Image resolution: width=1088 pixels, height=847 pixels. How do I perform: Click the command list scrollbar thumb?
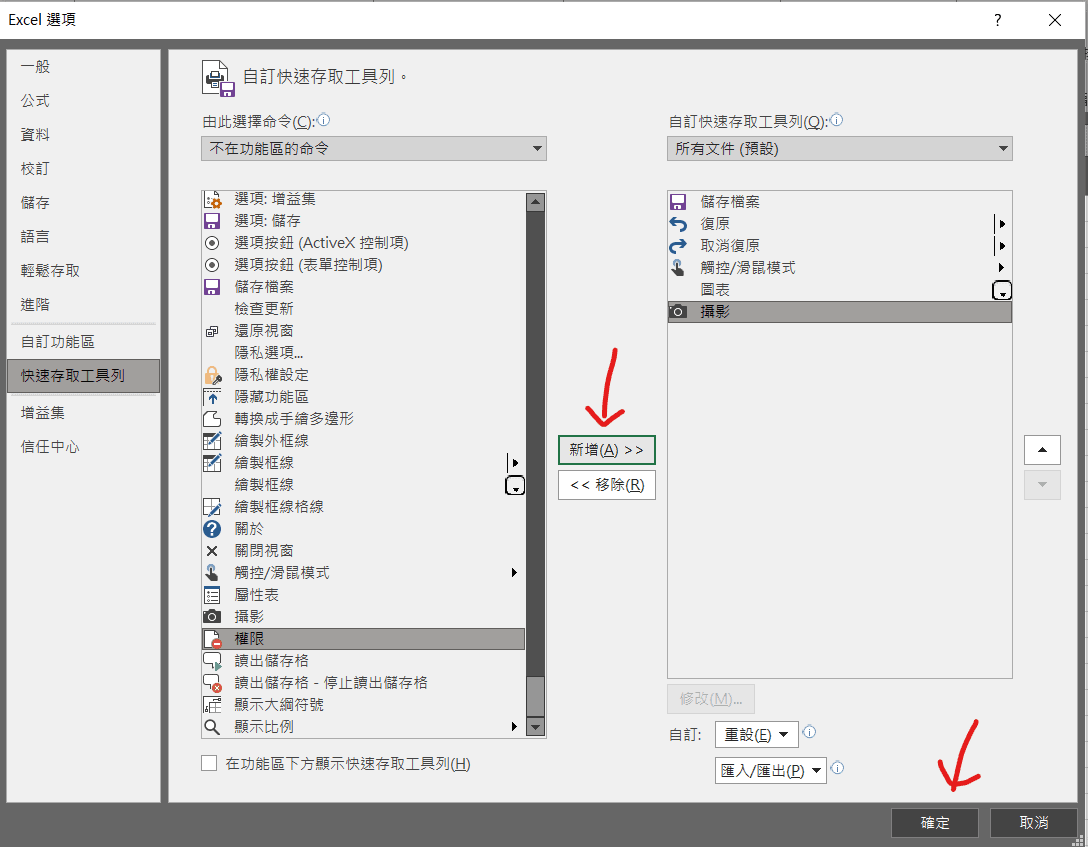(536, 696)
